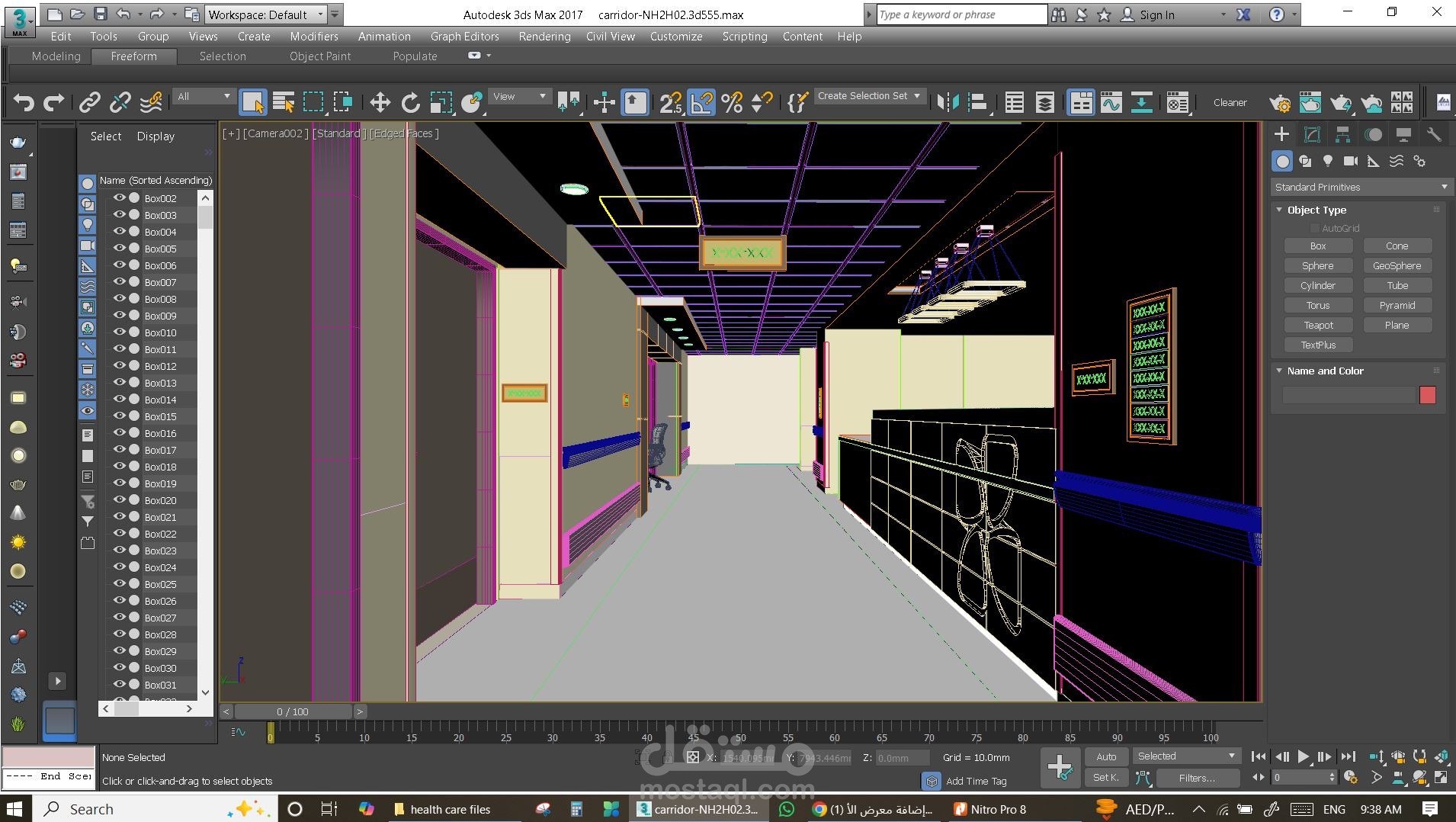Click the Select and Link chain icon

(90, 102)
